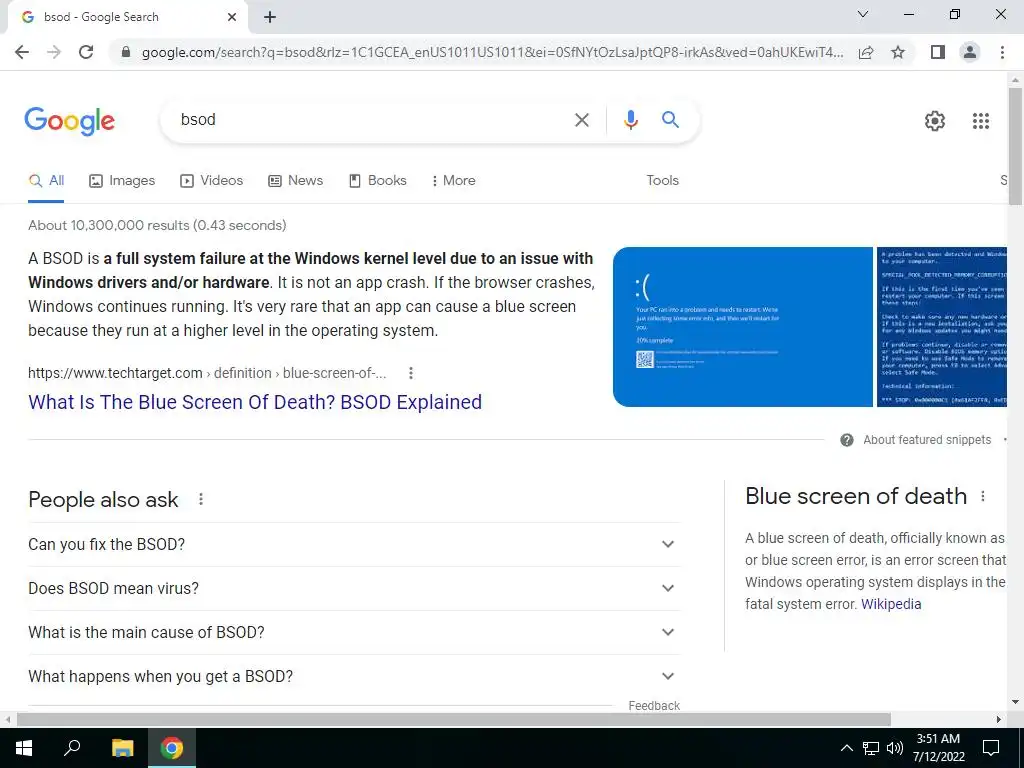Image resolution: width=1024 pixels, height=768 pixels.
Task: Click the horizontal scrollbar thumb
Action: pyautogui.click(x=454, y=720)
